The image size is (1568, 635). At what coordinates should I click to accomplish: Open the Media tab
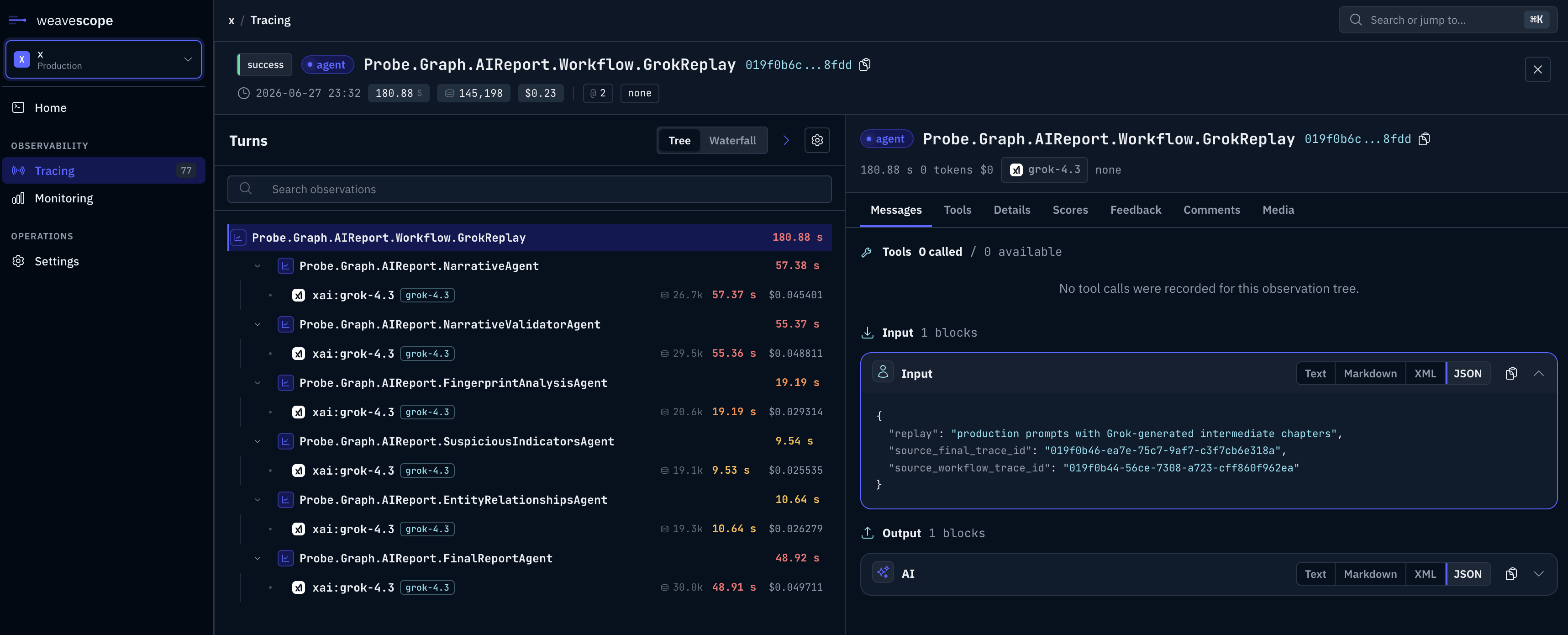pyautogui.click(x=1278, y=210)
